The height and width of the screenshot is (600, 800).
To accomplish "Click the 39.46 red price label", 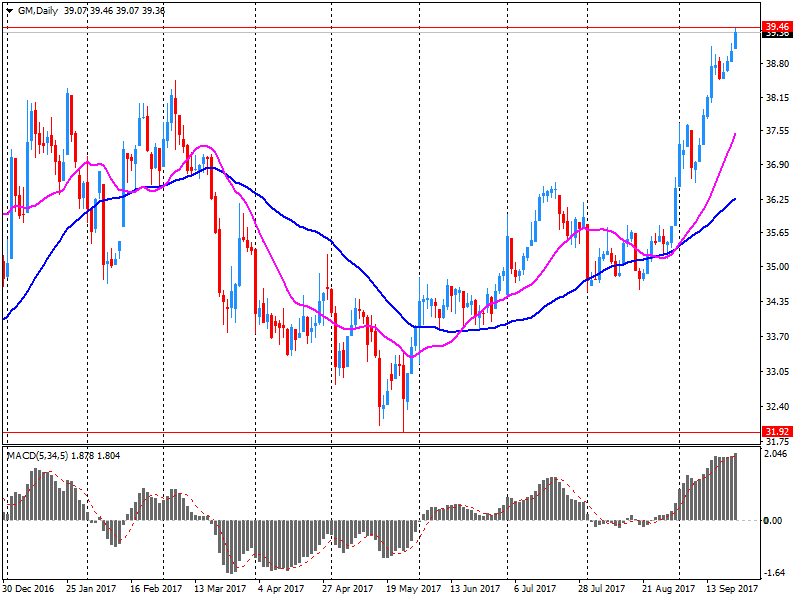I will click(x=778, y=27).
